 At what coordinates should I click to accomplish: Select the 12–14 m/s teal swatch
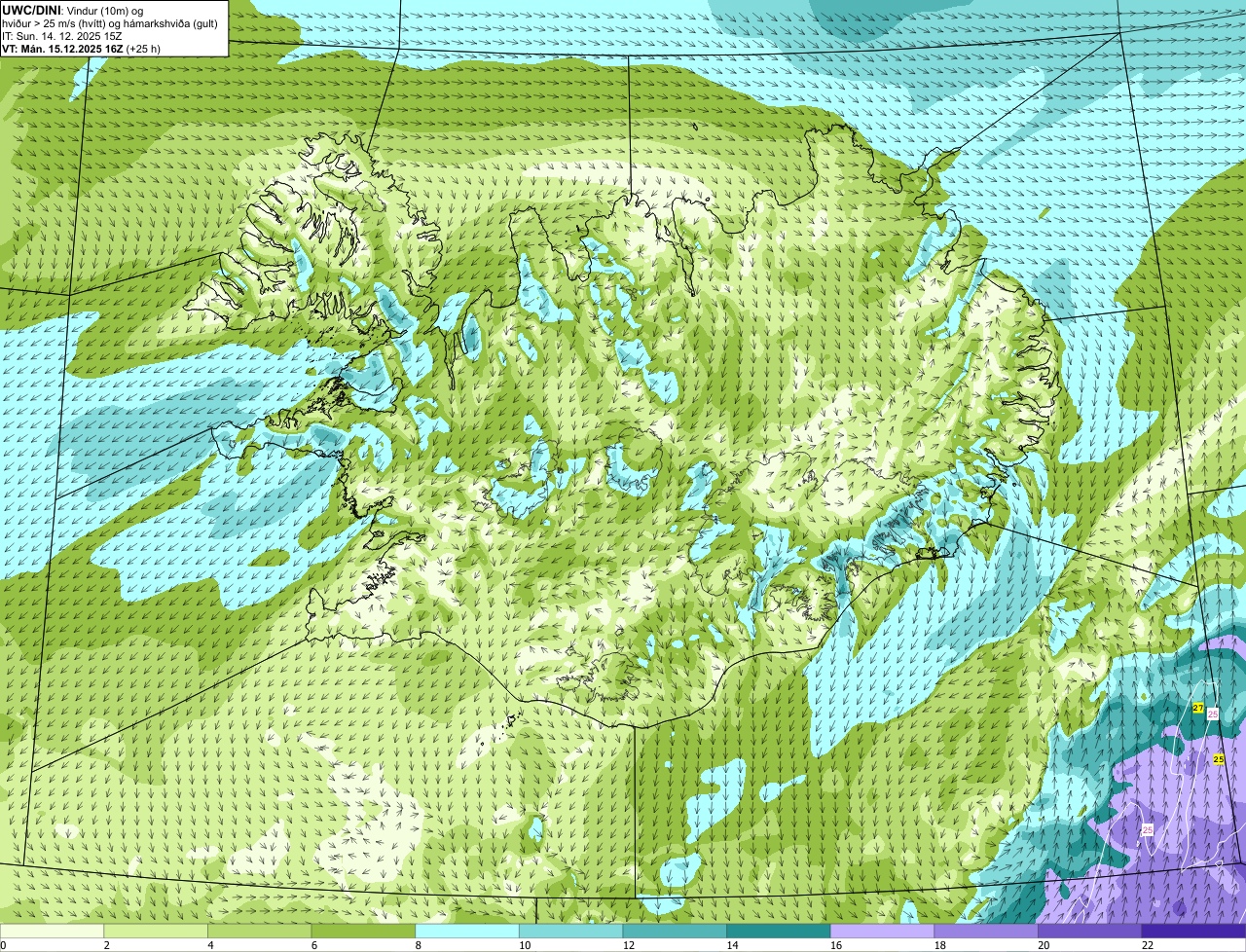[x=675, y=931]
